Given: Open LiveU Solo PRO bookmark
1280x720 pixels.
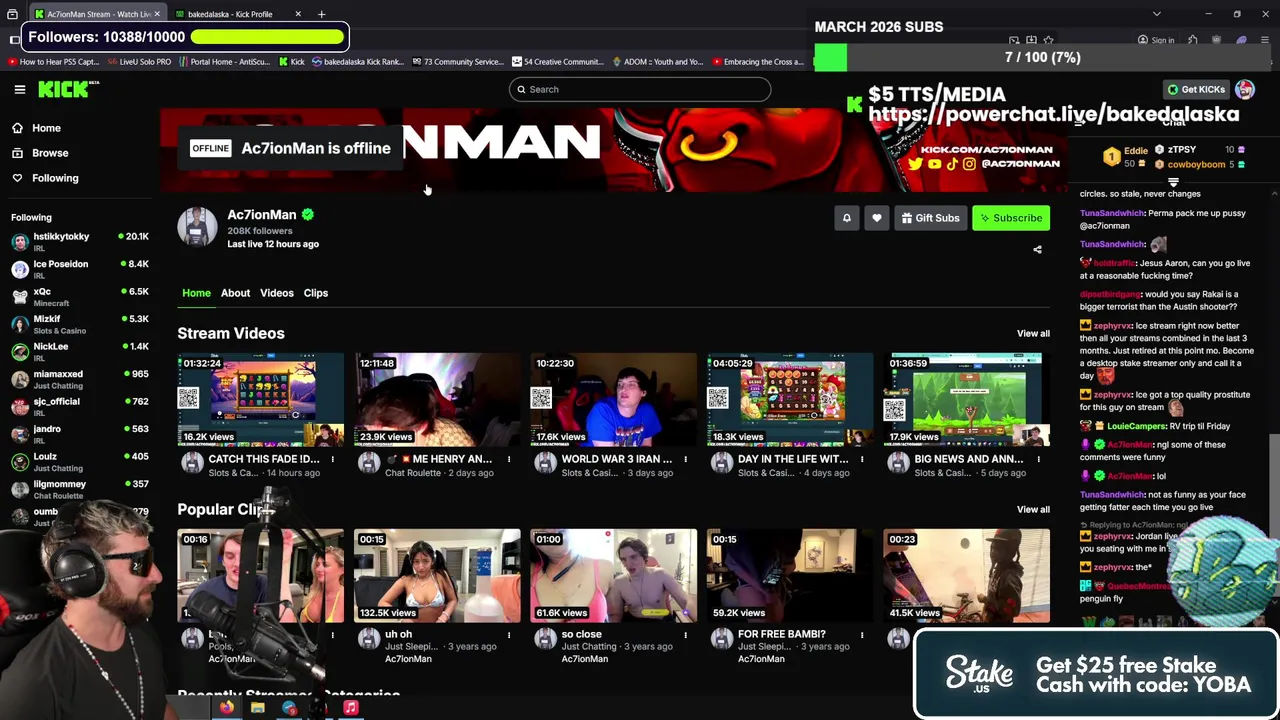Looking at the screenshot, I should click(x=138, y=62).
